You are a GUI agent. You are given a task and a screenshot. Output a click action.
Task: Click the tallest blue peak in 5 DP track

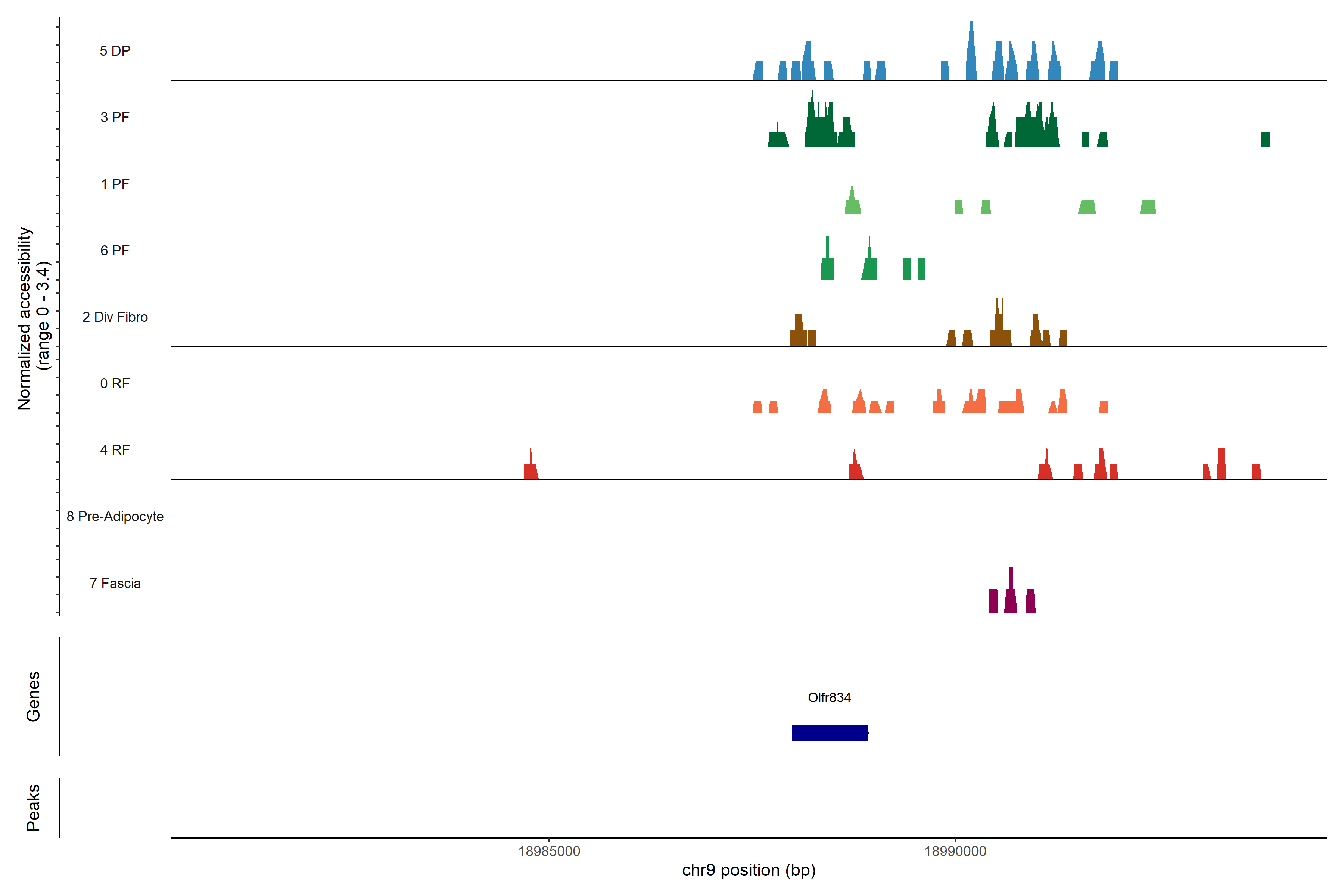click(971, 57)
